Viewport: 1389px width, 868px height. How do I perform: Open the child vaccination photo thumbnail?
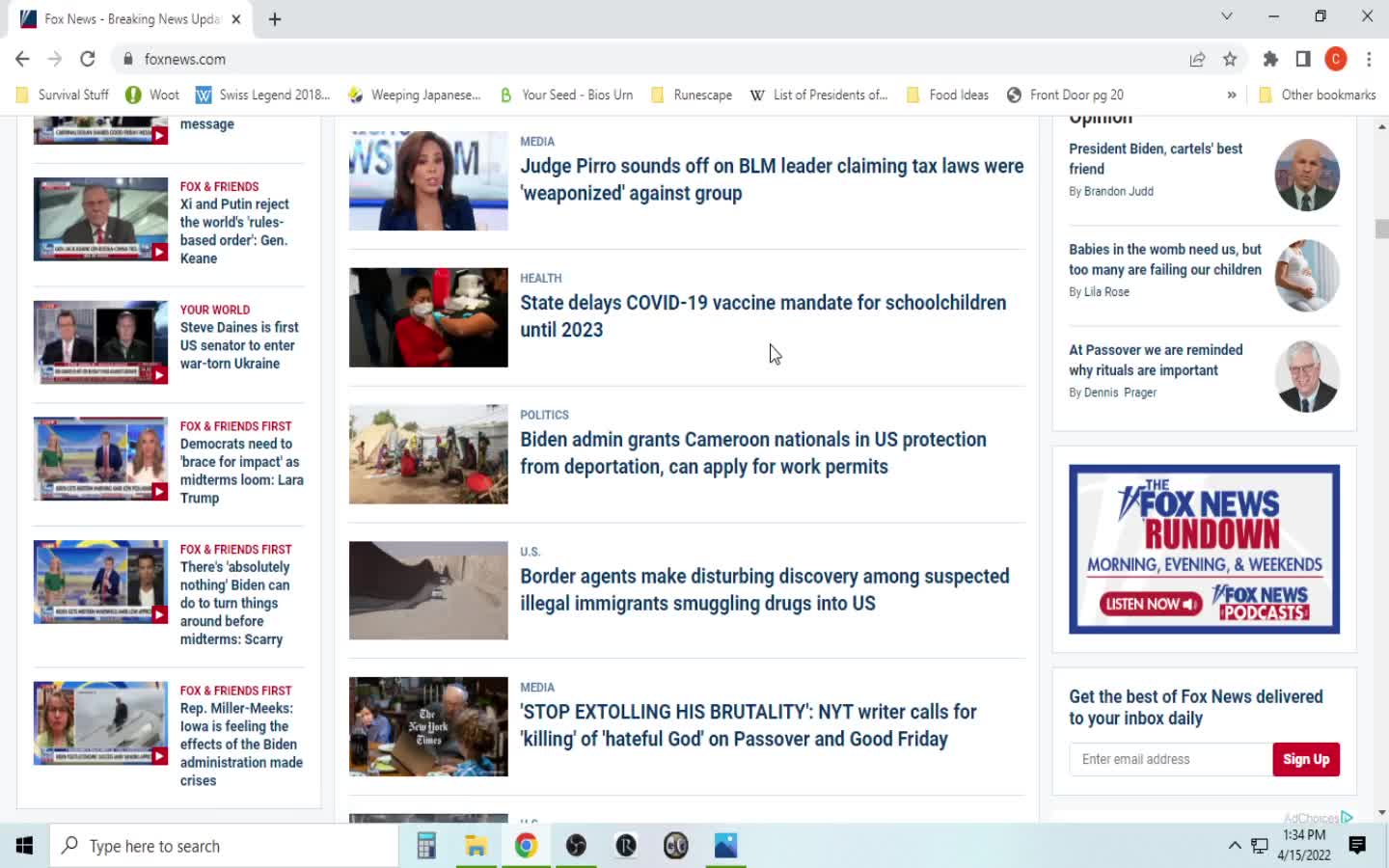point(428,317)
